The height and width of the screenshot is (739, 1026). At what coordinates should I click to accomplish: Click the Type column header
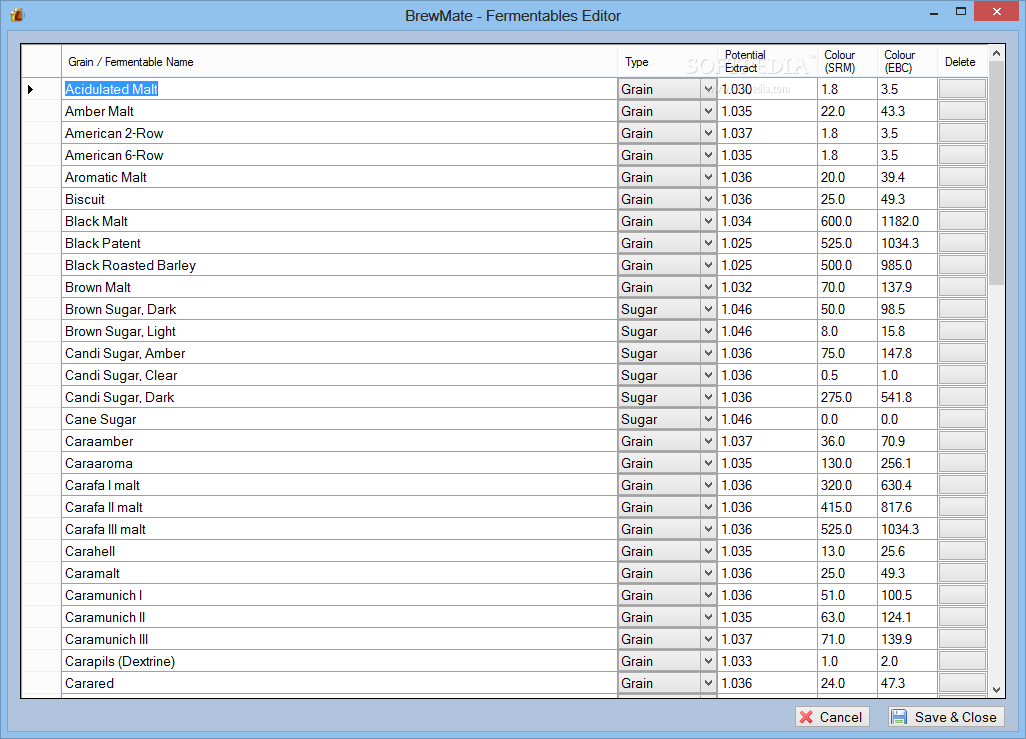667,62
